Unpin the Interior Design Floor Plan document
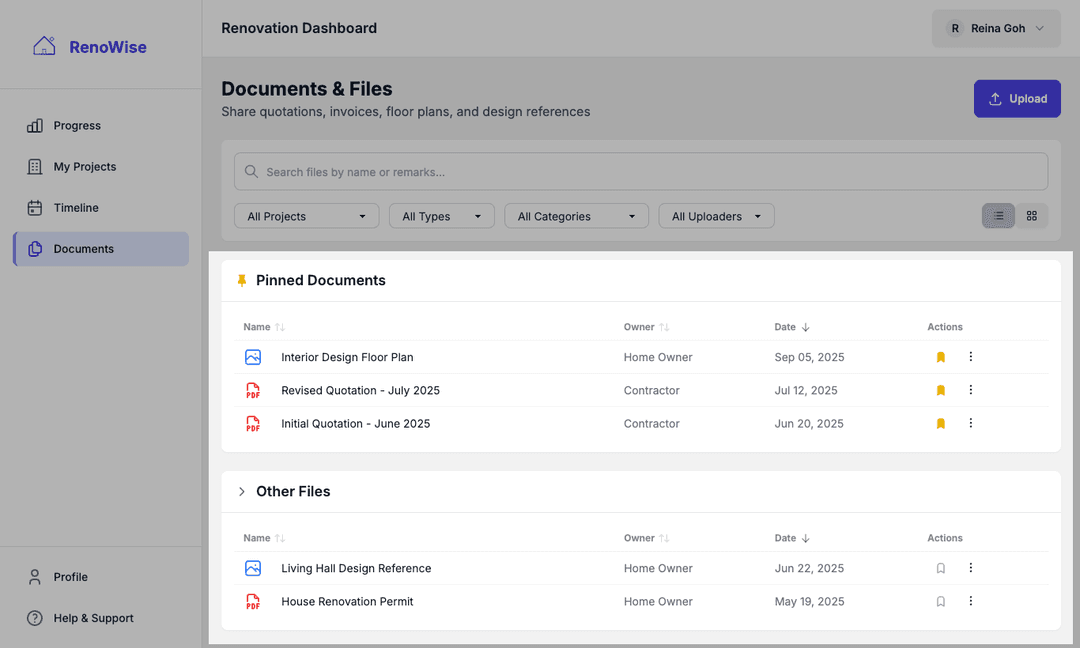 point(940,357)
